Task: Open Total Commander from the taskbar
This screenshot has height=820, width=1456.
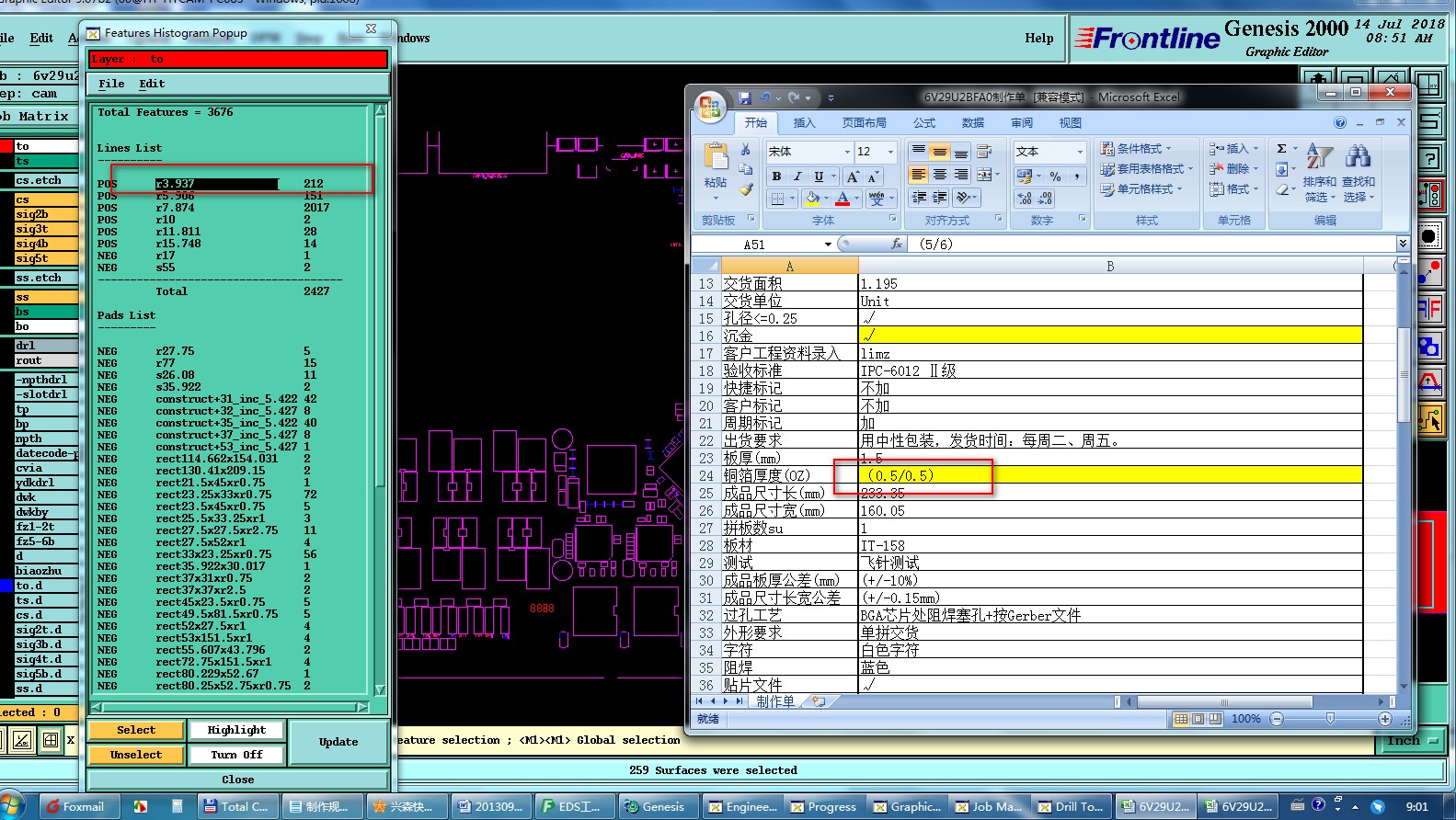Action: coord(236,806)
